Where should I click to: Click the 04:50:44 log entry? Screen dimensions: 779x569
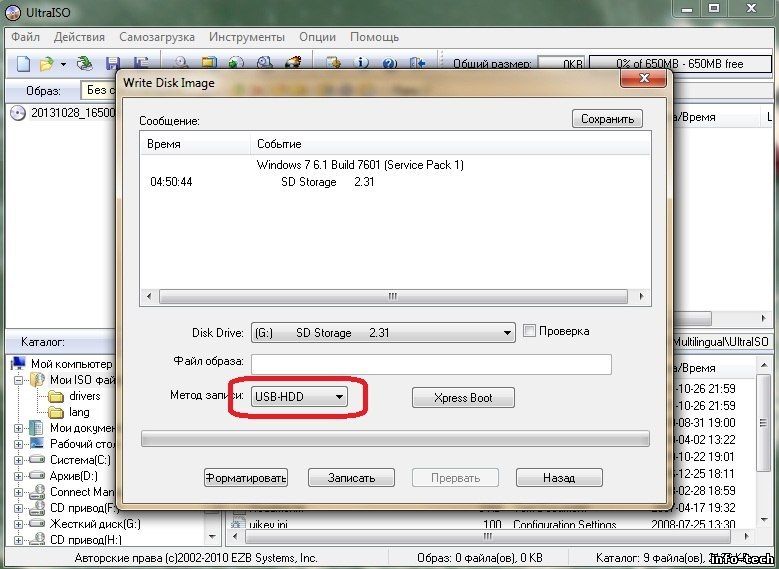point(171,182)
